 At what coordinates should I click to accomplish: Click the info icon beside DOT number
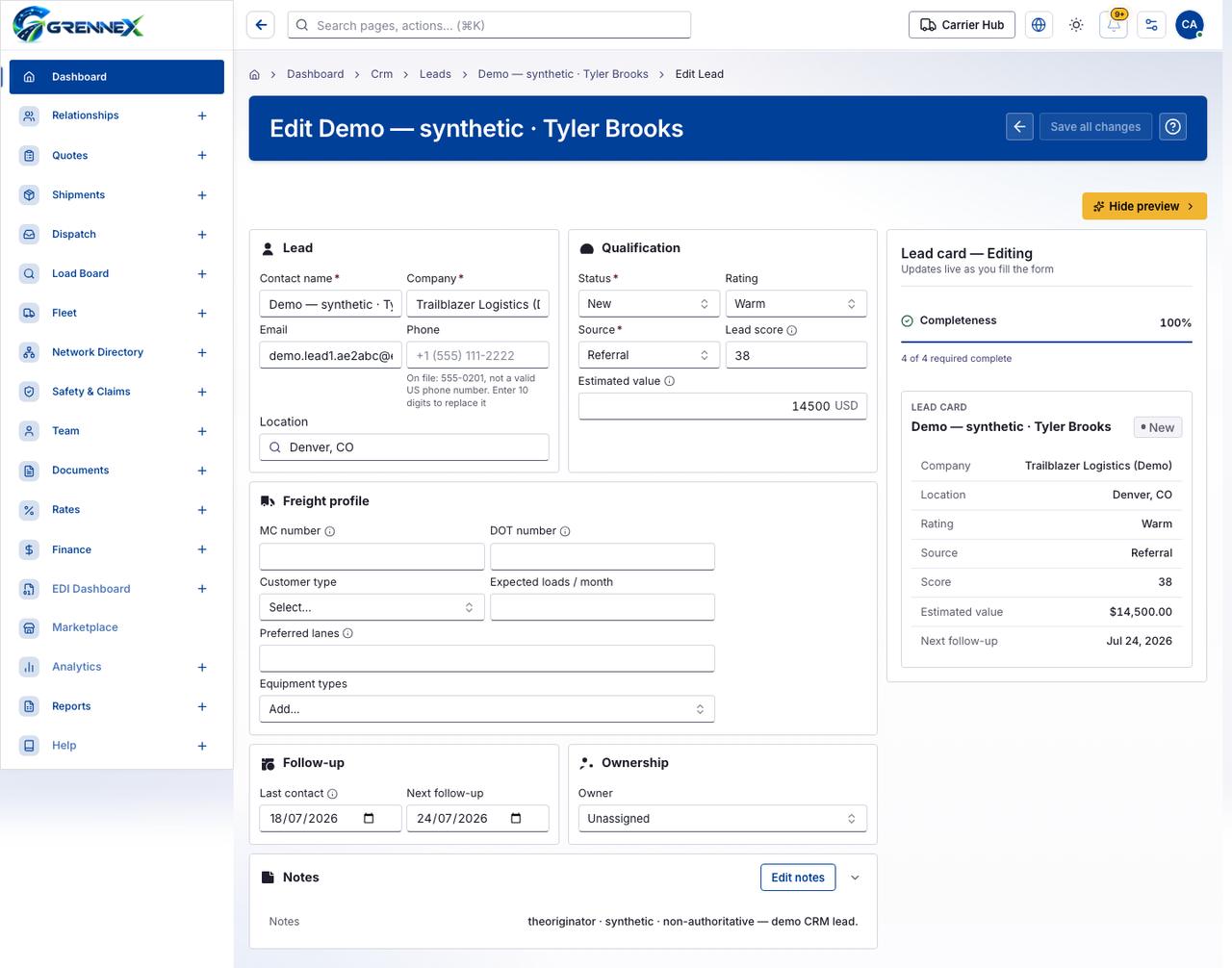tap(565, 531)
